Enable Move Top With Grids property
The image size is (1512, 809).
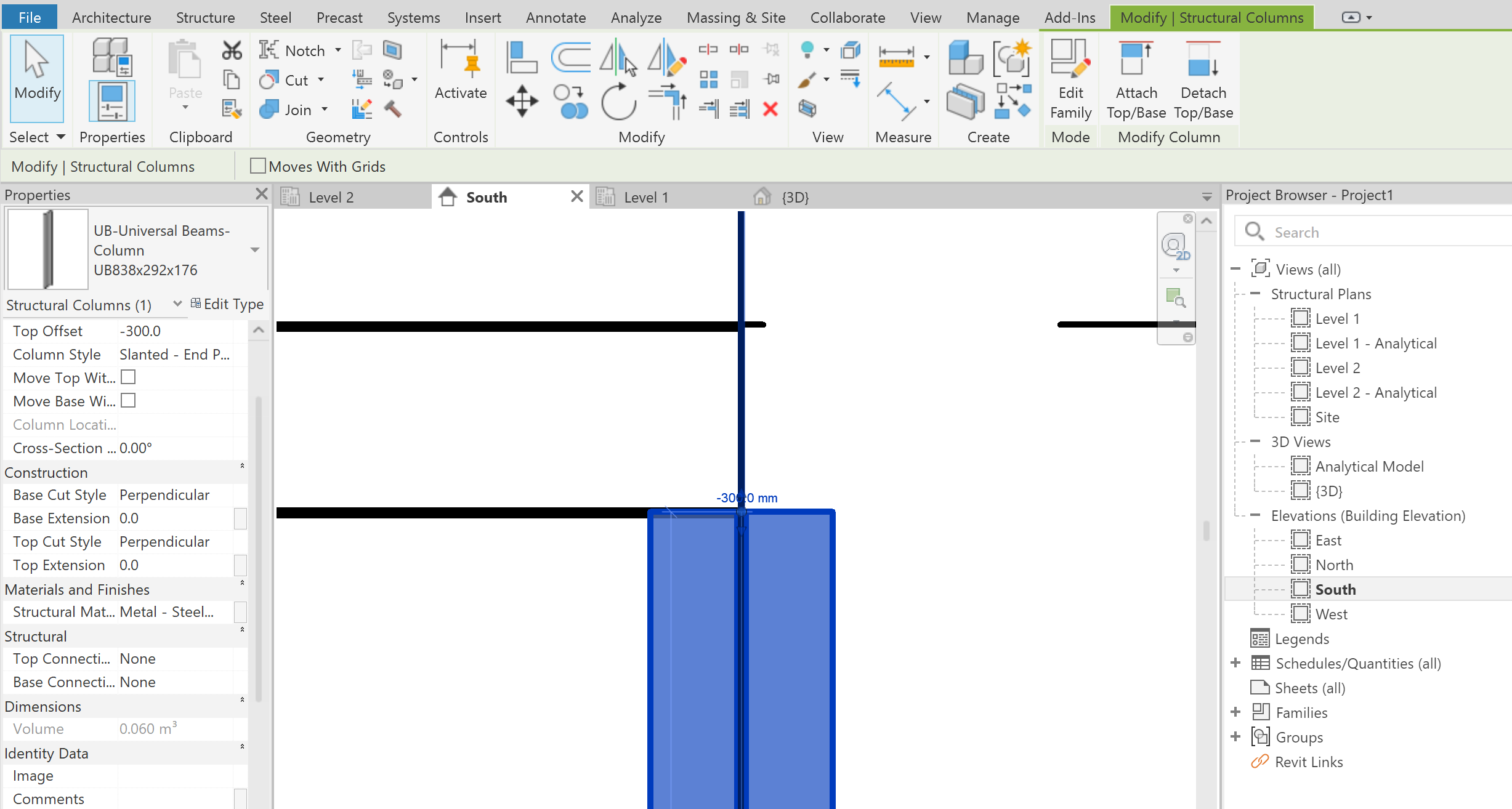pyautogui.click(x=128, y=377)
